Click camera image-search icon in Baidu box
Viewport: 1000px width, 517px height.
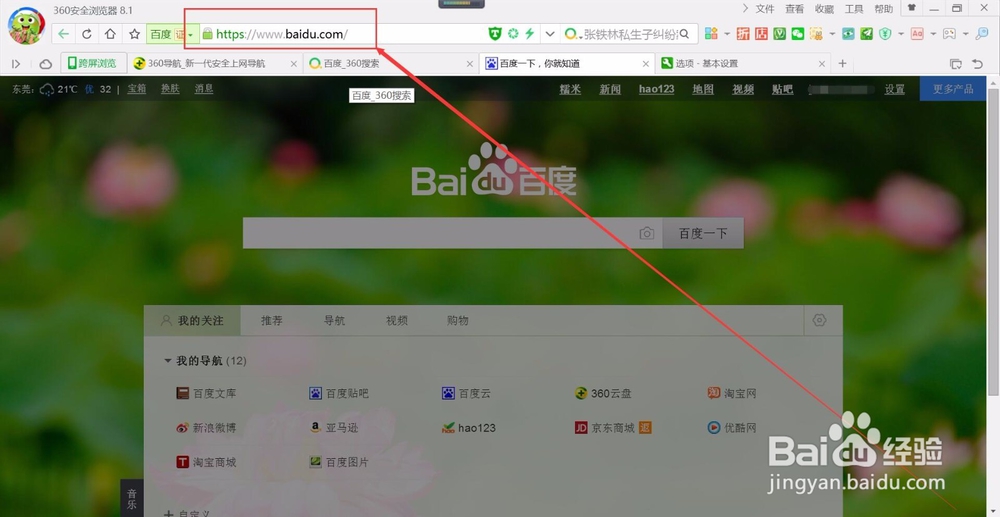point(647,233)
